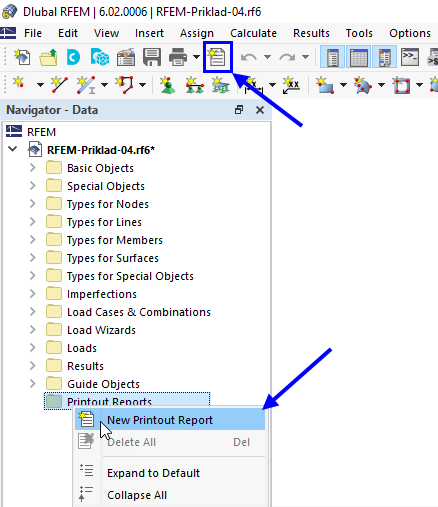Choose Collapse All in context menu
Image resolution: width=438 pixels, height=507 pixels.
coord(170,495)
